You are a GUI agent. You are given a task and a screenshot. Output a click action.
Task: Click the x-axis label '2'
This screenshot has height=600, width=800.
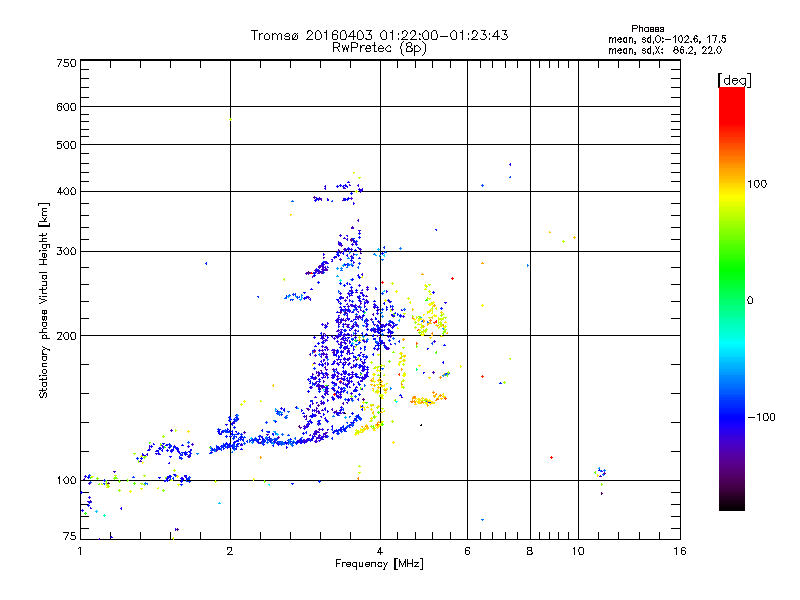click(x=230, y=551)
